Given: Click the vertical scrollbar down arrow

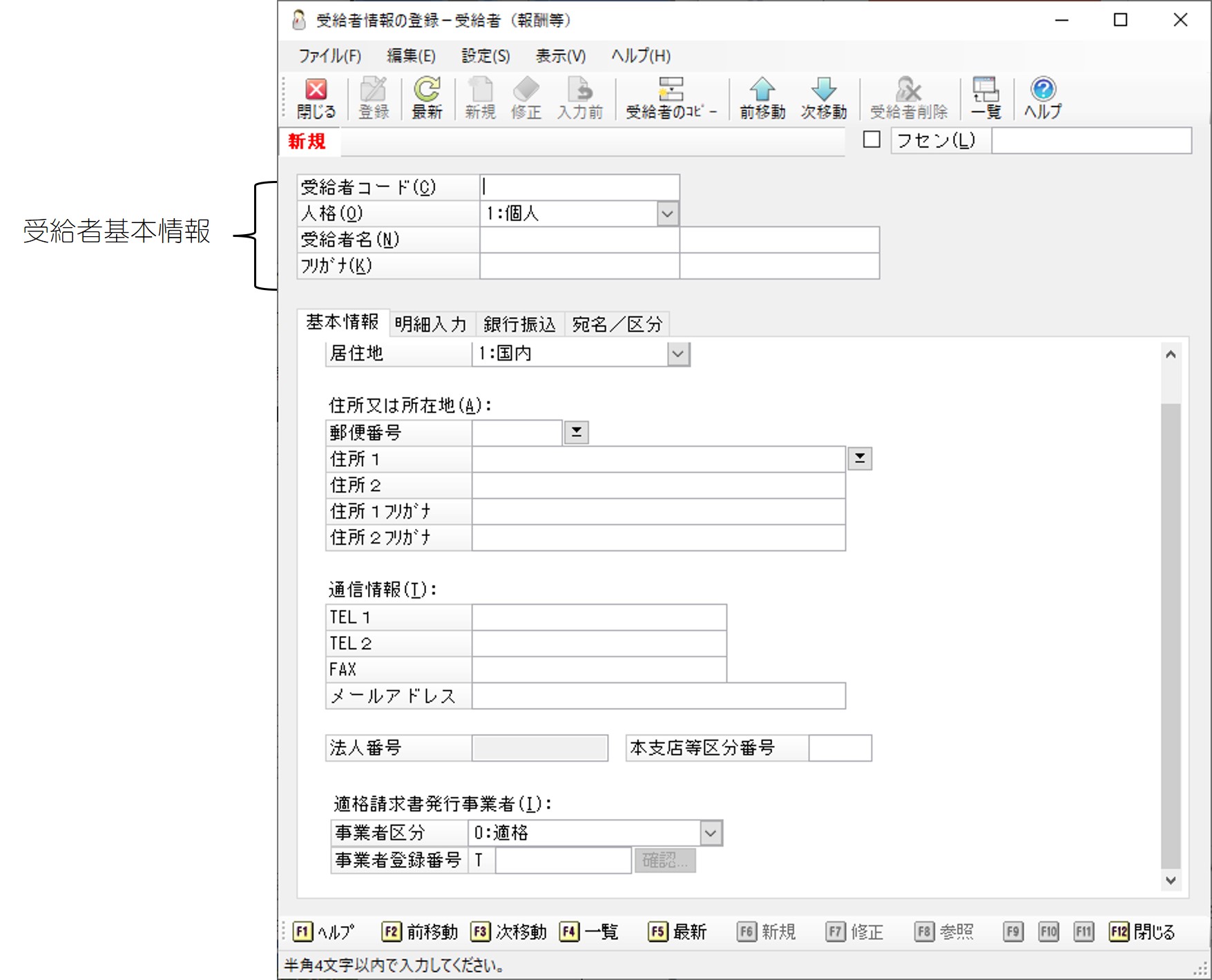Looking at the screenshot, I should pos(1171,881).
